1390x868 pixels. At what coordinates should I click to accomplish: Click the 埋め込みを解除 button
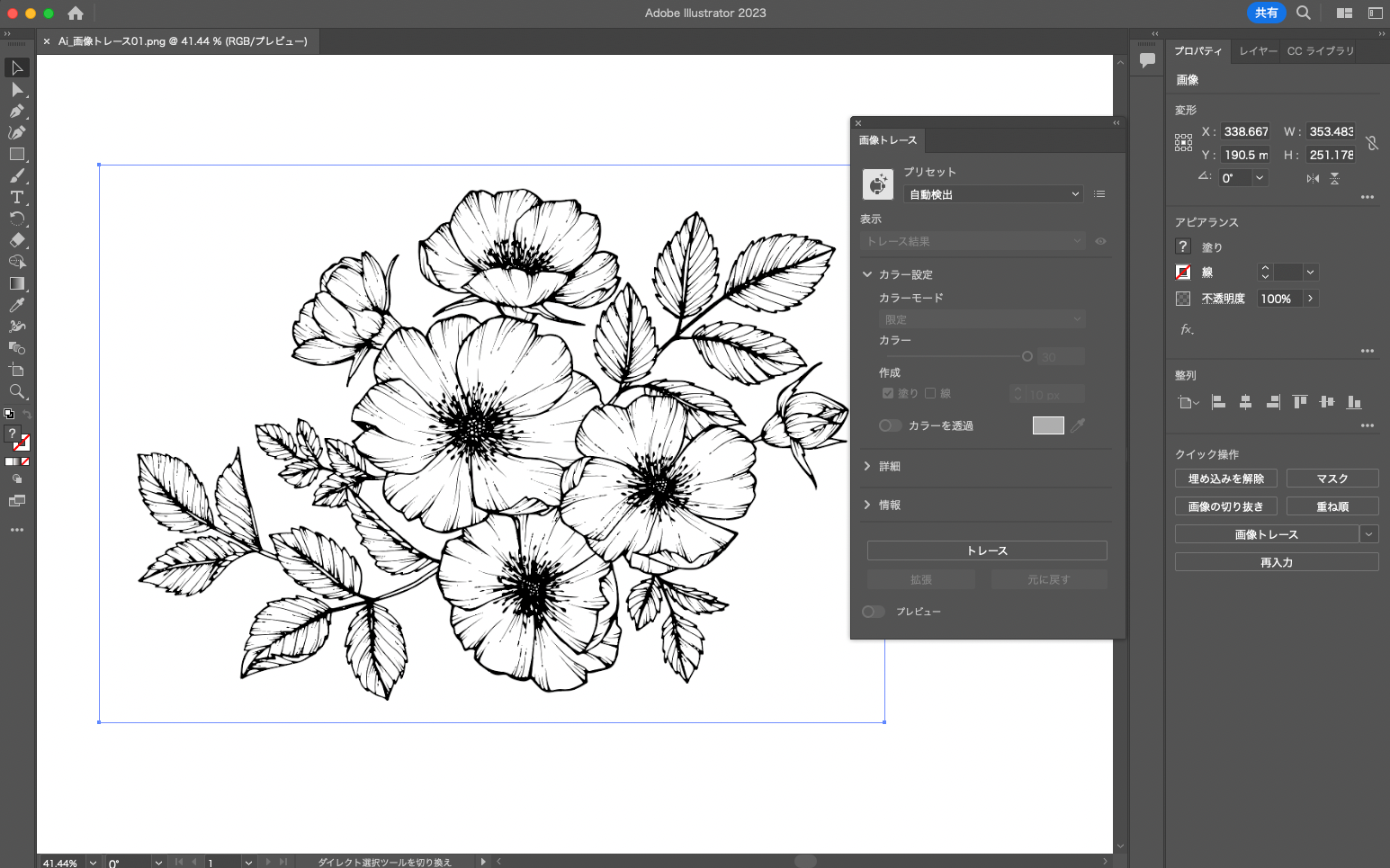(1225, 479)
